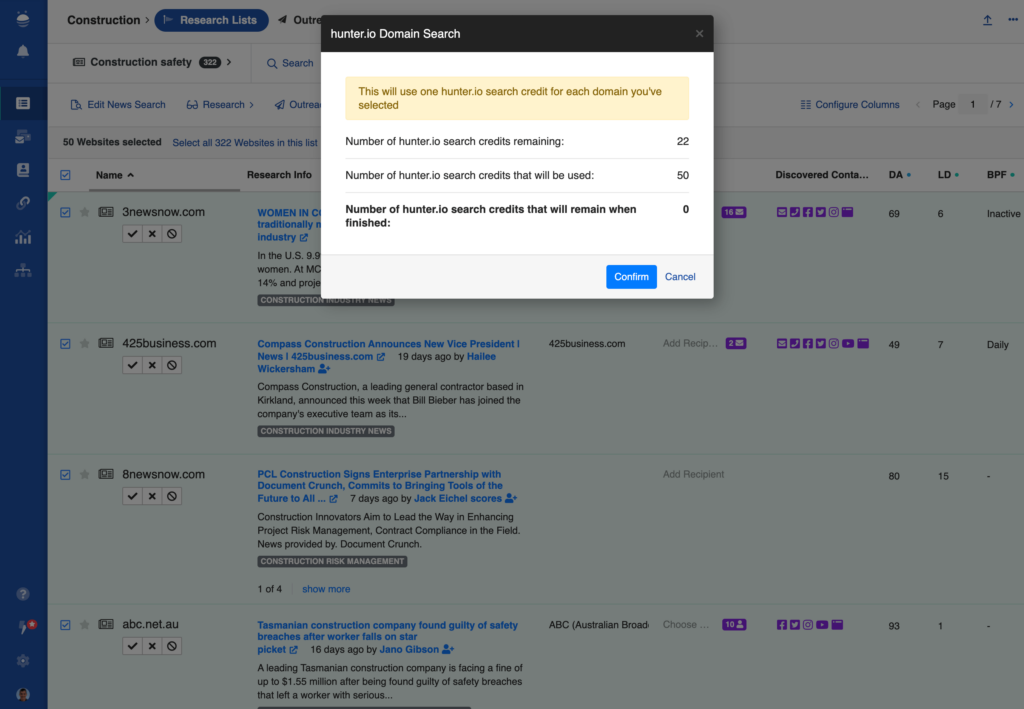This screenshot has height=709, width=1024.
Task: Uncheck the 8newsnow.com row checkbox
Action: click(x=65, y=475)
